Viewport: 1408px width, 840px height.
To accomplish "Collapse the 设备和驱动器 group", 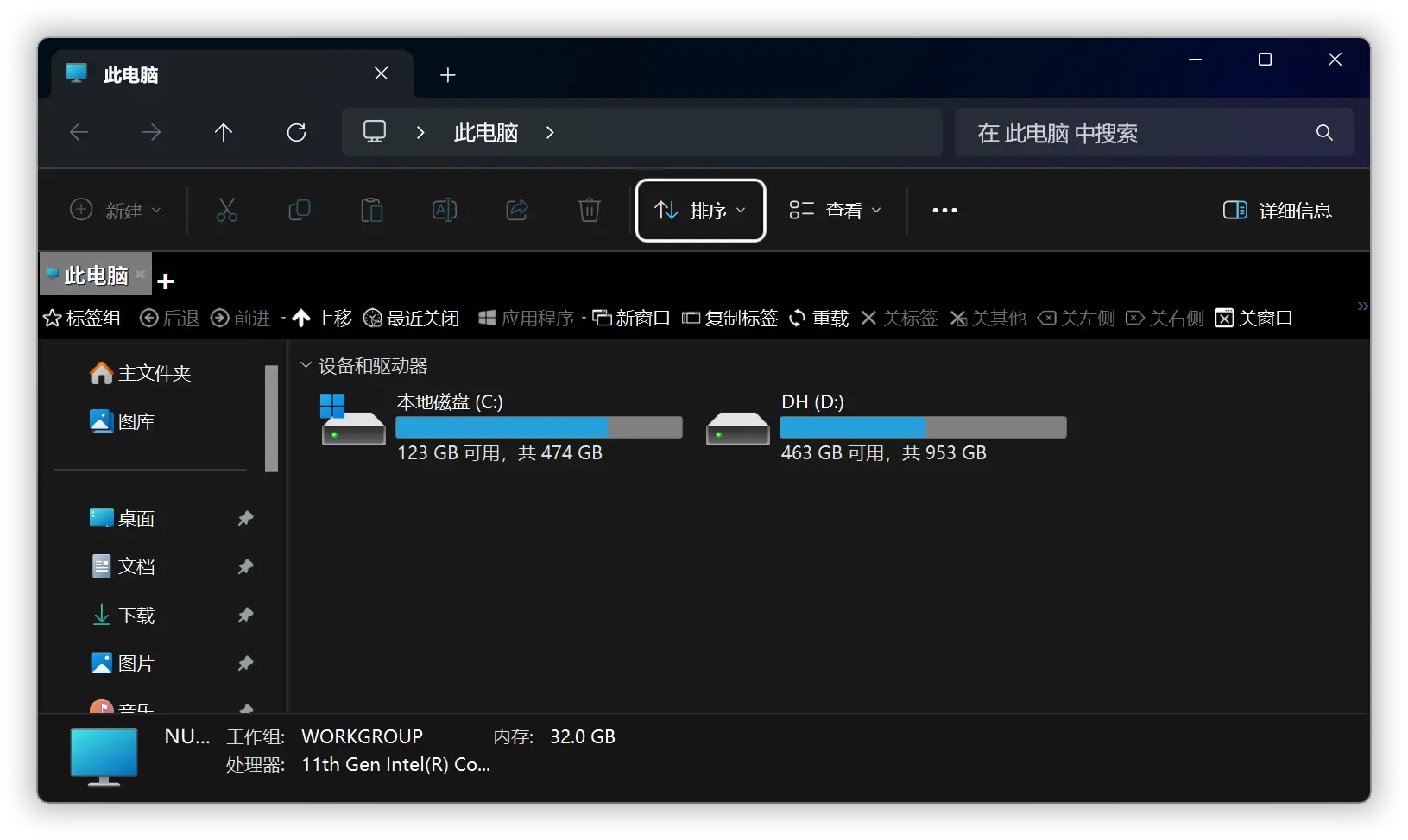I will coord(306,365).
